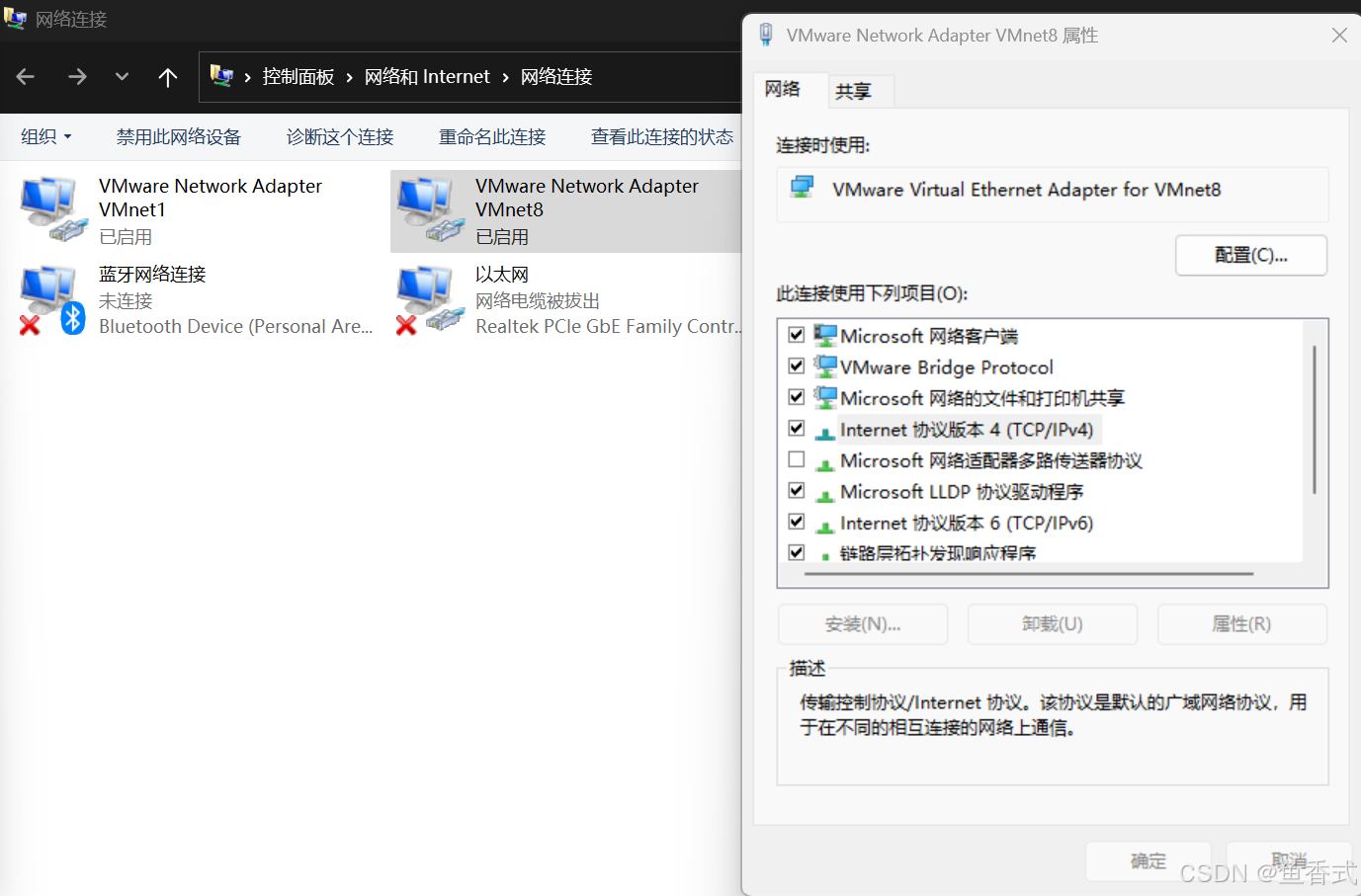Expand chevron after 控制面板 in breadcrumb
This screenshot has width=1361, height=896.
349,77
